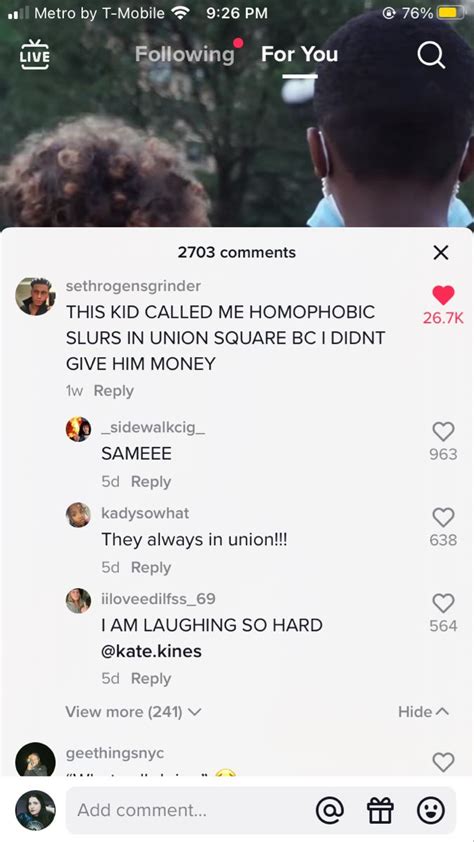
Task: Collapse replies with Hide
Action: pyautogui.click(x=423, y=712)
